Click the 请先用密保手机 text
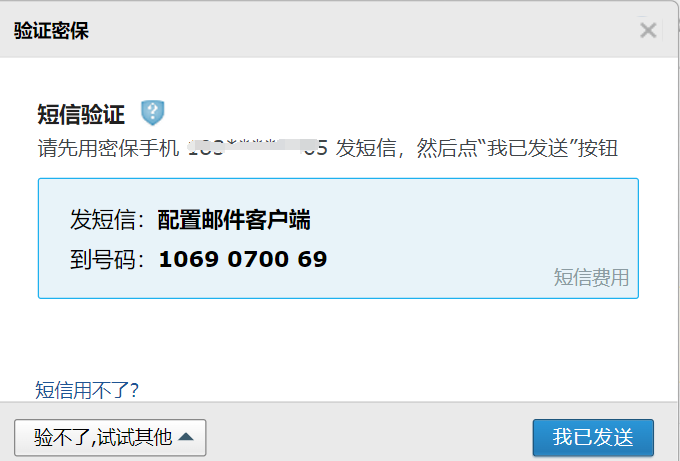This screenshot has height=461, width=680. pyautogui.click(x=108, y=148)
